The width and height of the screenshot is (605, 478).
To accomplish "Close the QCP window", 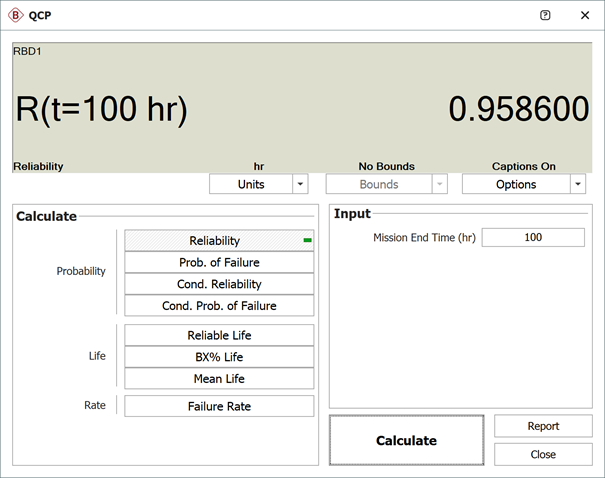I will coord(584,15).
